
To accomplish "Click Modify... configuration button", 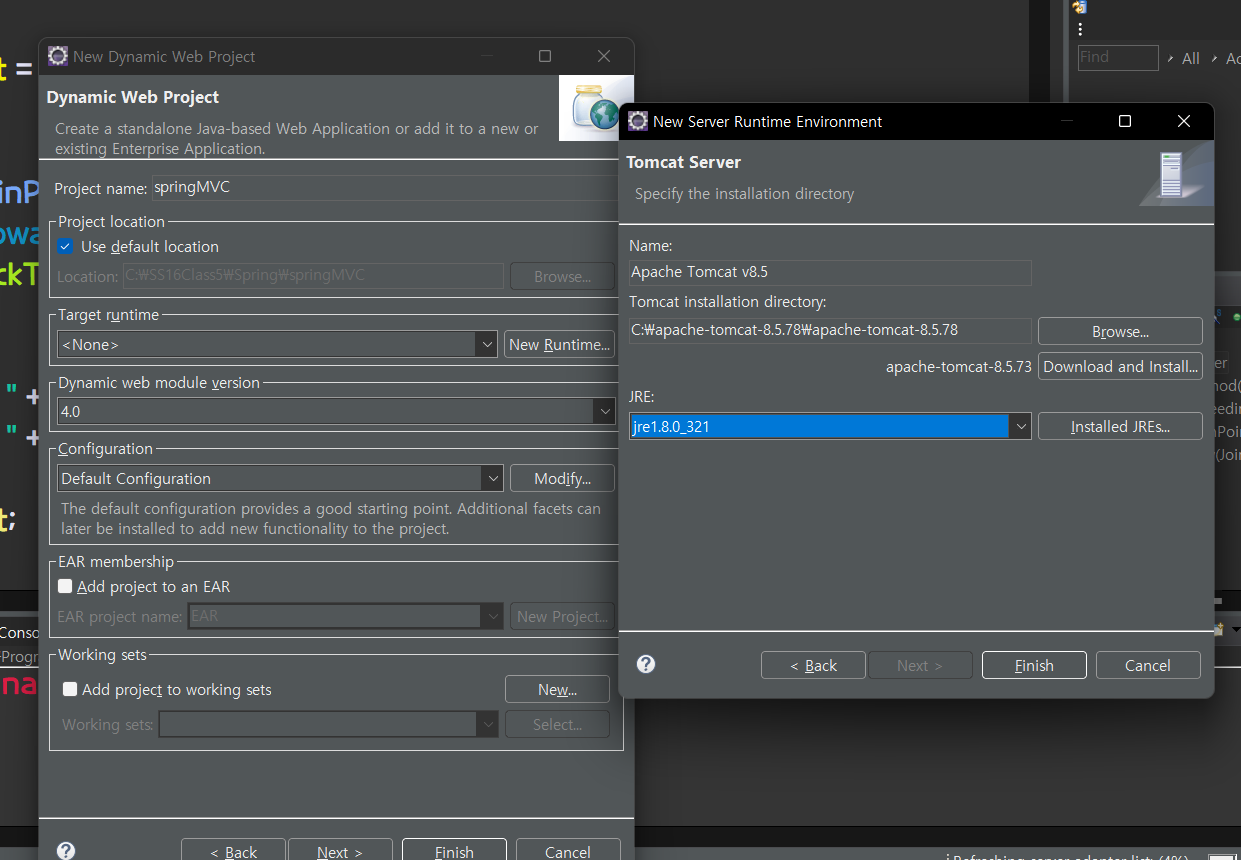I will pos(562,478).
